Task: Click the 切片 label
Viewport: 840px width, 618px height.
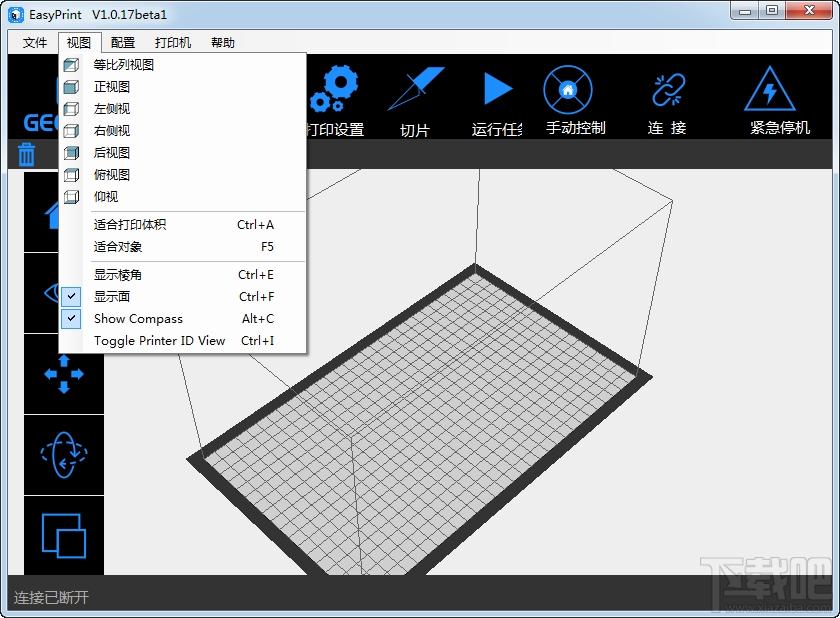Action: 415,130
